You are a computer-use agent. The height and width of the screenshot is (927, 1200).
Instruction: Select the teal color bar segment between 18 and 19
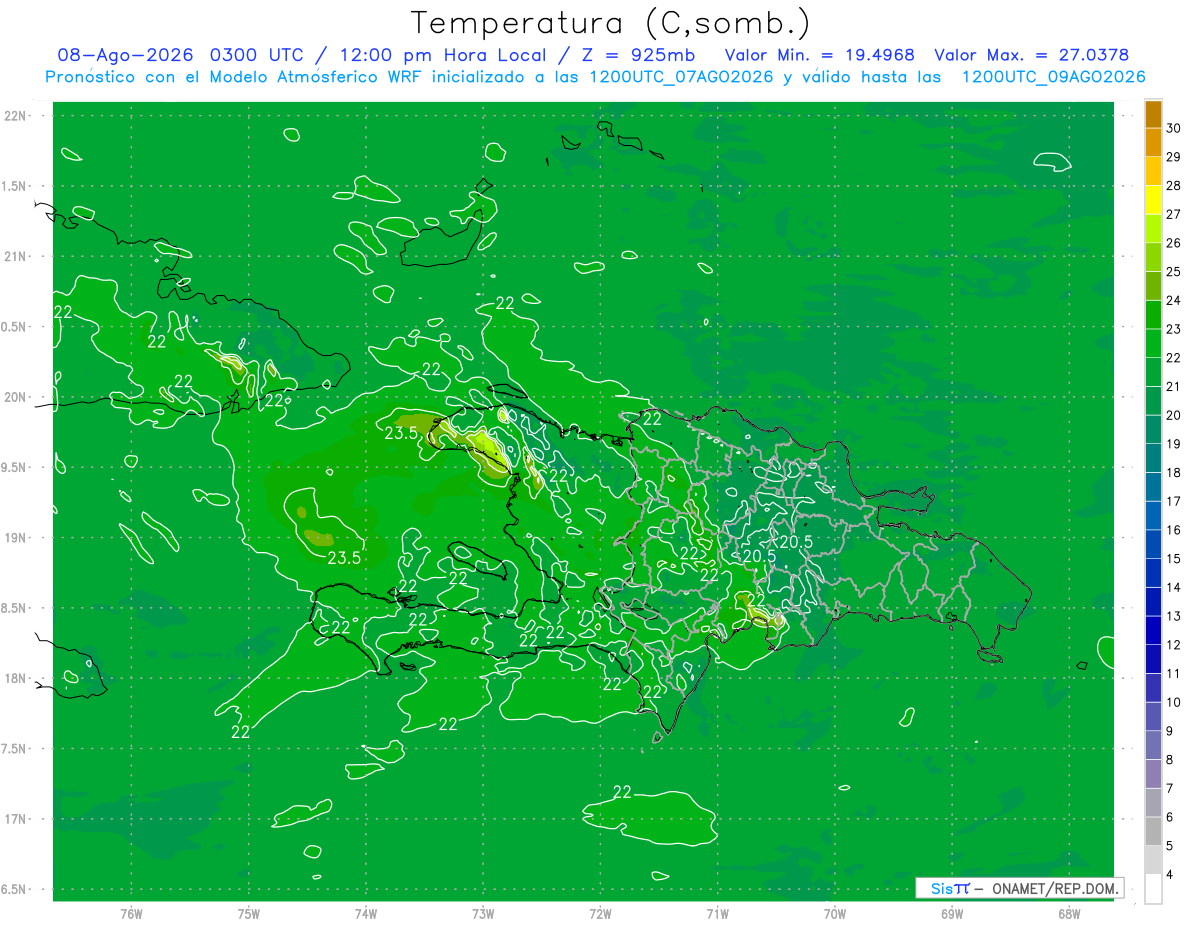tap(1153, 458)
